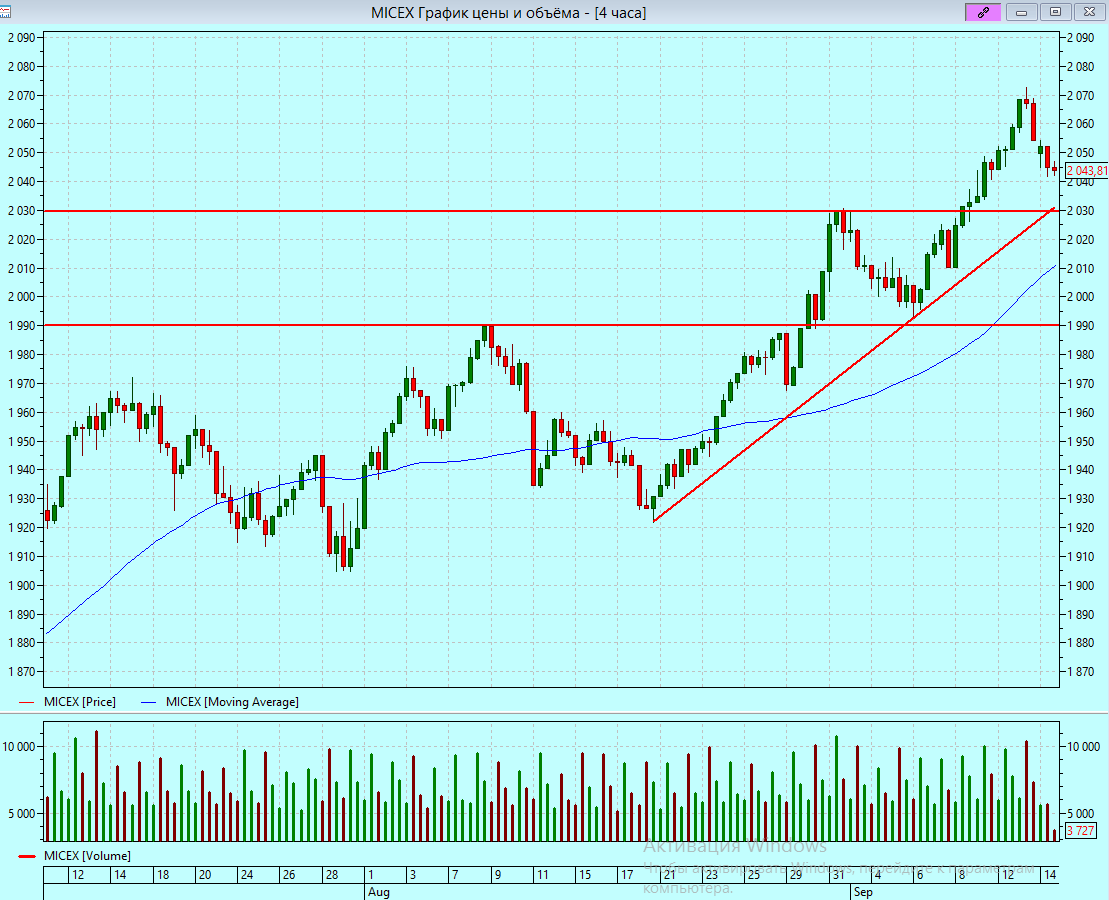
Task: Click the 2 090 label on the left price axis
Action: click(x=21, y=38)
